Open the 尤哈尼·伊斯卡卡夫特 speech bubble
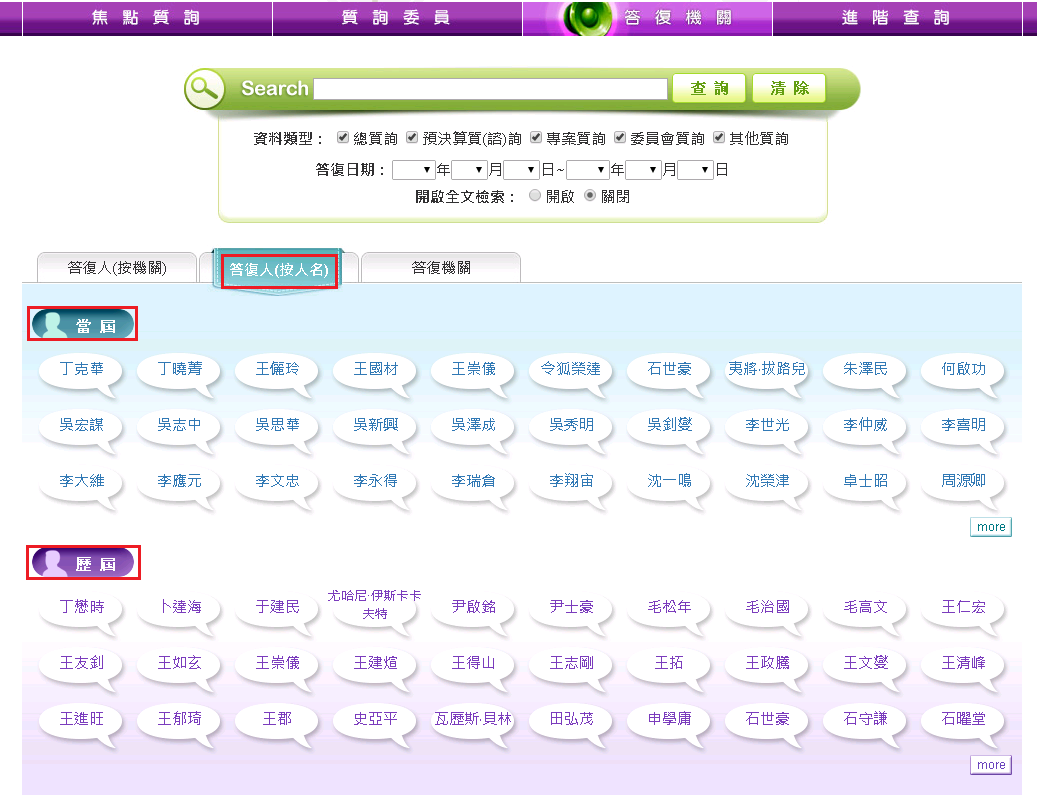Screen dimensions: 1037x801 tap(374, 605)
